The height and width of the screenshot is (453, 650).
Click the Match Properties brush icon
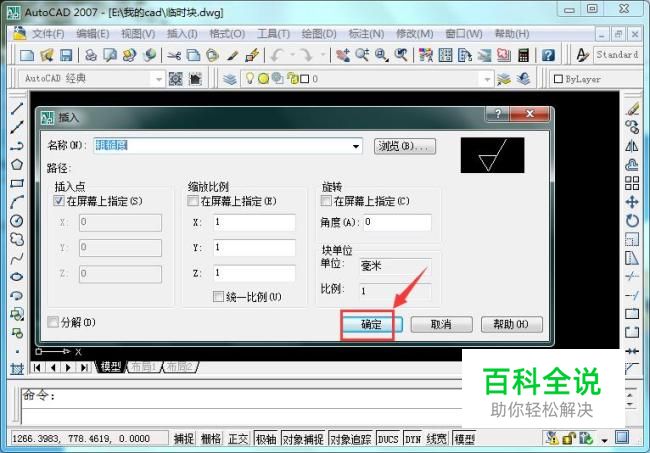(233, 55)
